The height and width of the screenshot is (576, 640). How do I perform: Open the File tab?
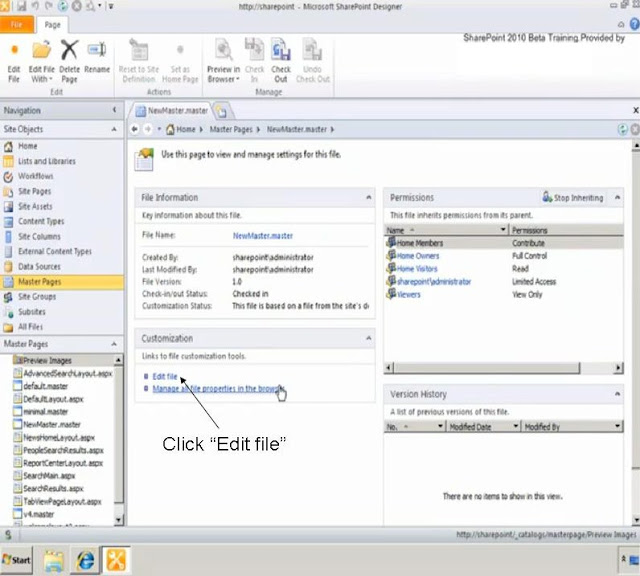point(17,24)
